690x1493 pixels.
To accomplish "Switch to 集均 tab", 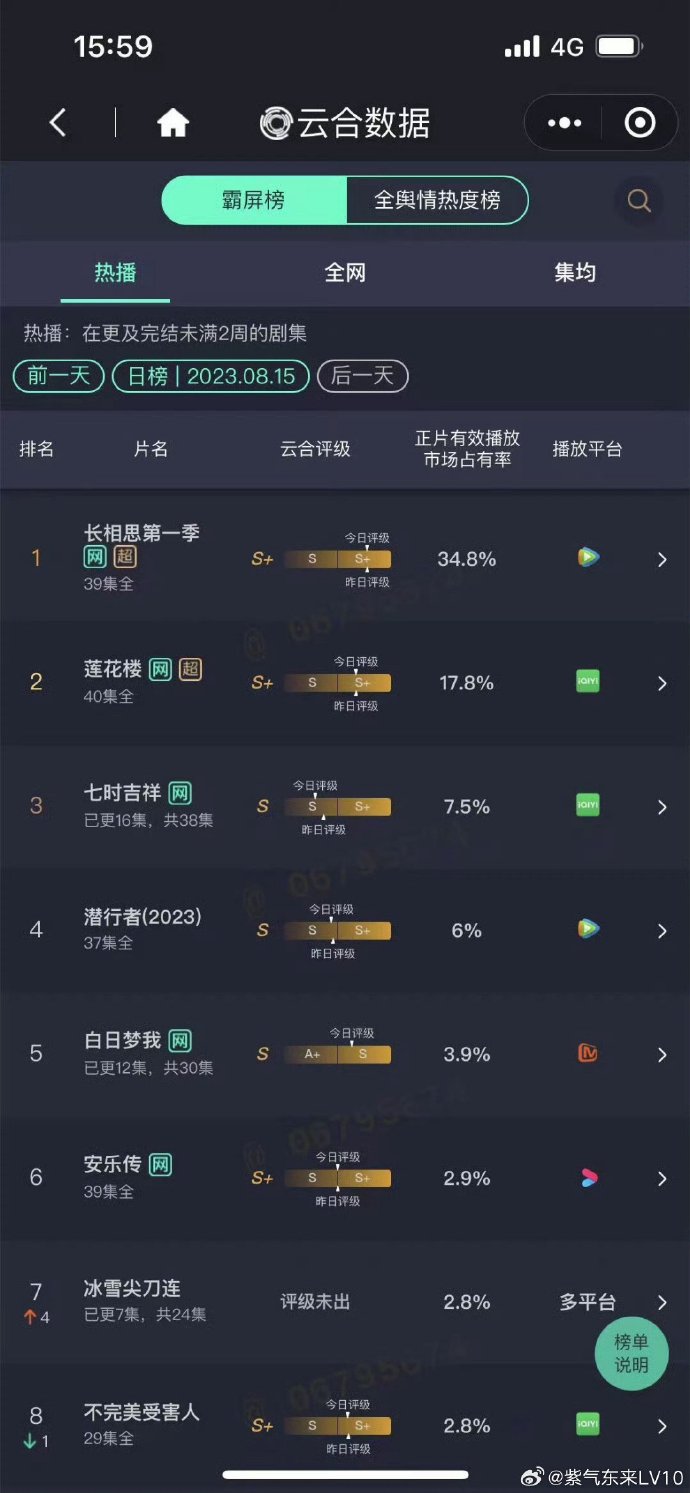I will 575,272.
